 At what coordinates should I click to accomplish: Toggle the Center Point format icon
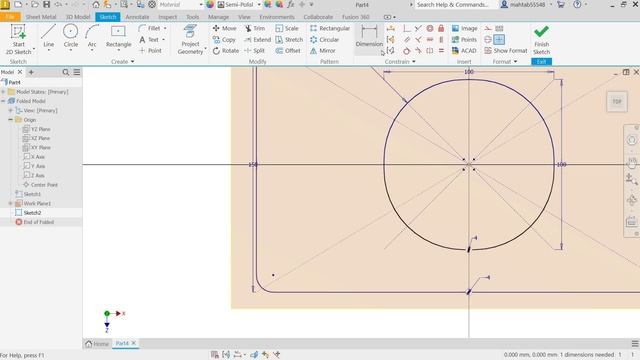(499, 40)
